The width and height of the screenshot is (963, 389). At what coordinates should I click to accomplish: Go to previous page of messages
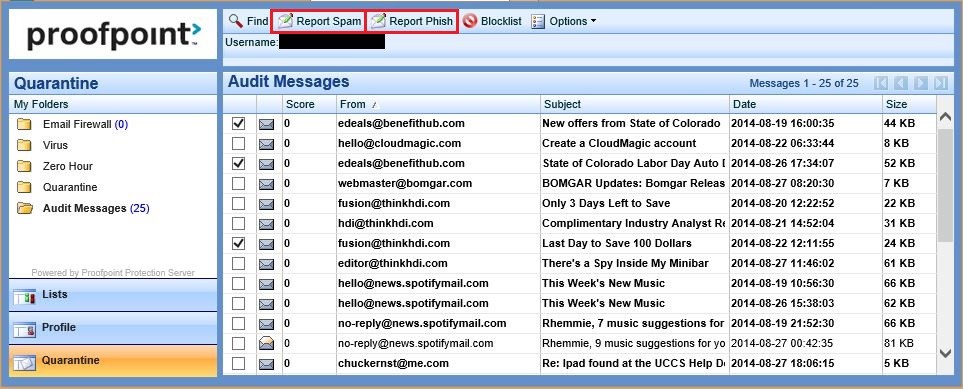900,83
